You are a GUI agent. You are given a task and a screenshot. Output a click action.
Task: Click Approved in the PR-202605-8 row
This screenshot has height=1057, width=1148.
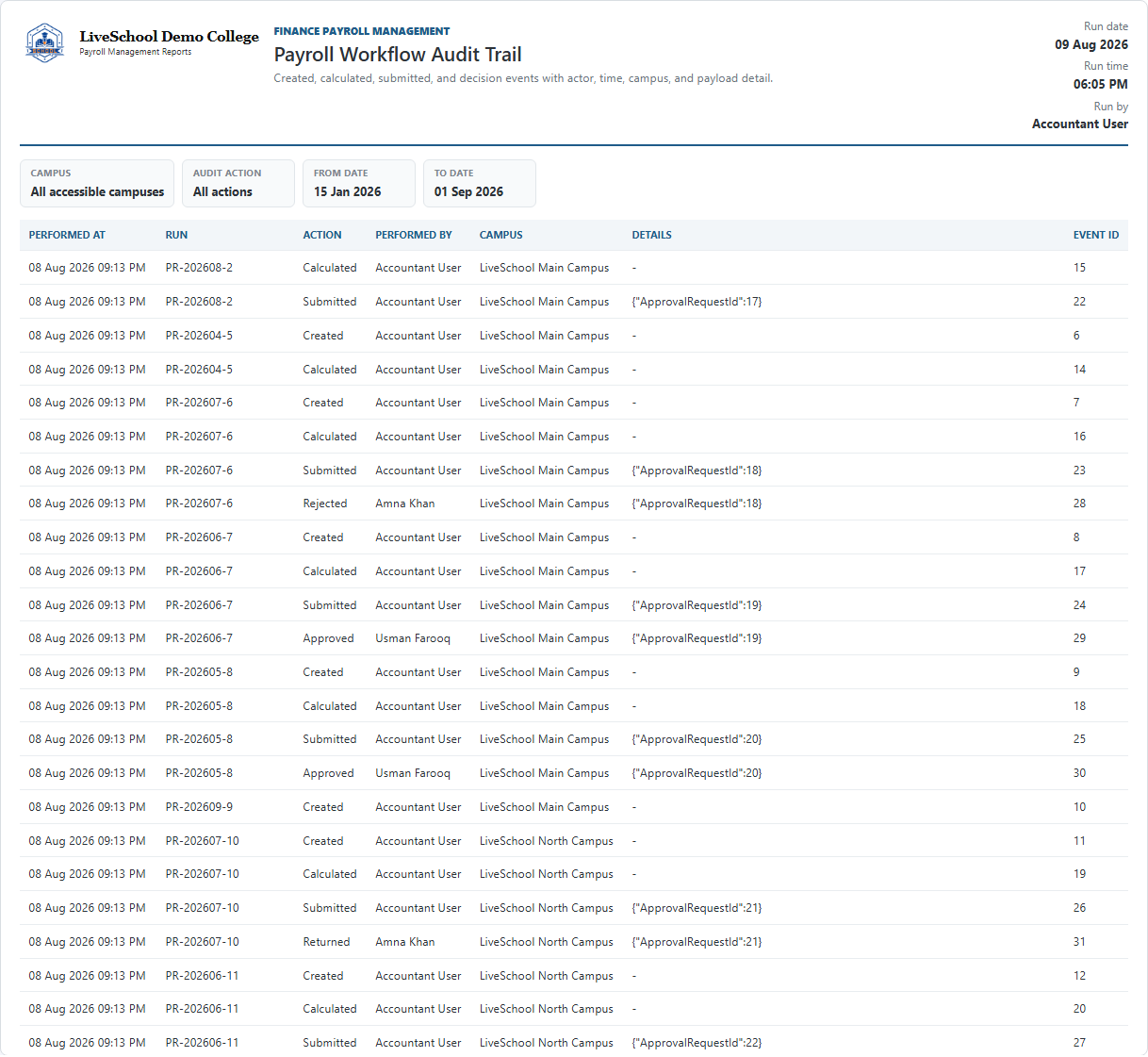click(329, 773)
